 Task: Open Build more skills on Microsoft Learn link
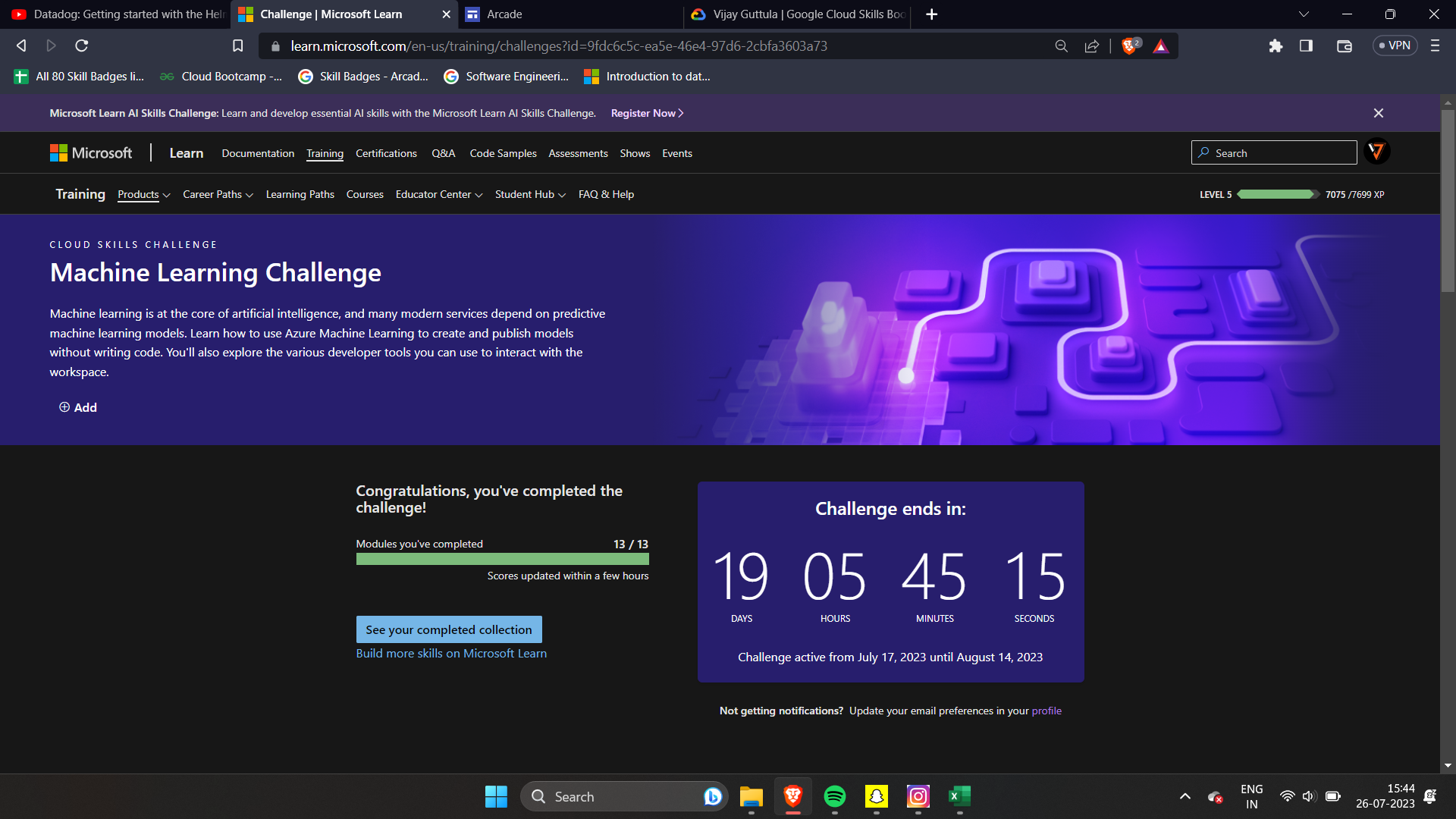451,654
